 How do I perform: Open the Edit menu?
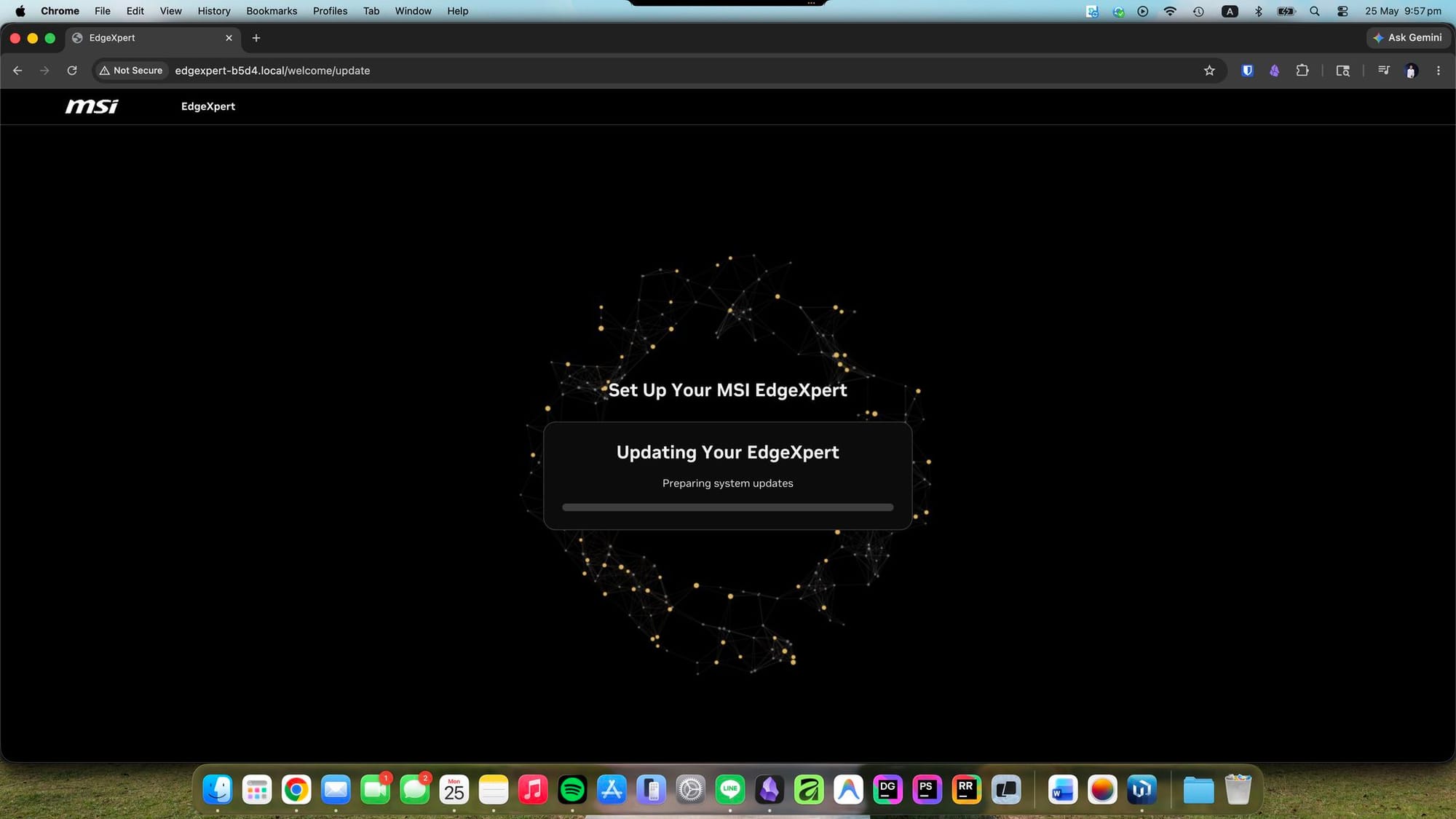click(135, 11)
